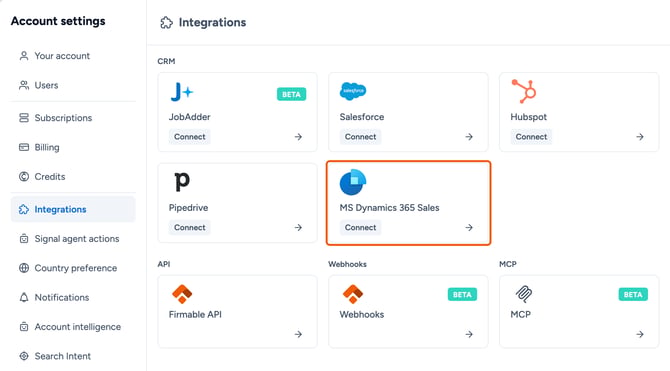670x371 pixels.
Task: Open Account intelligence settings
Action: [73, 327]
